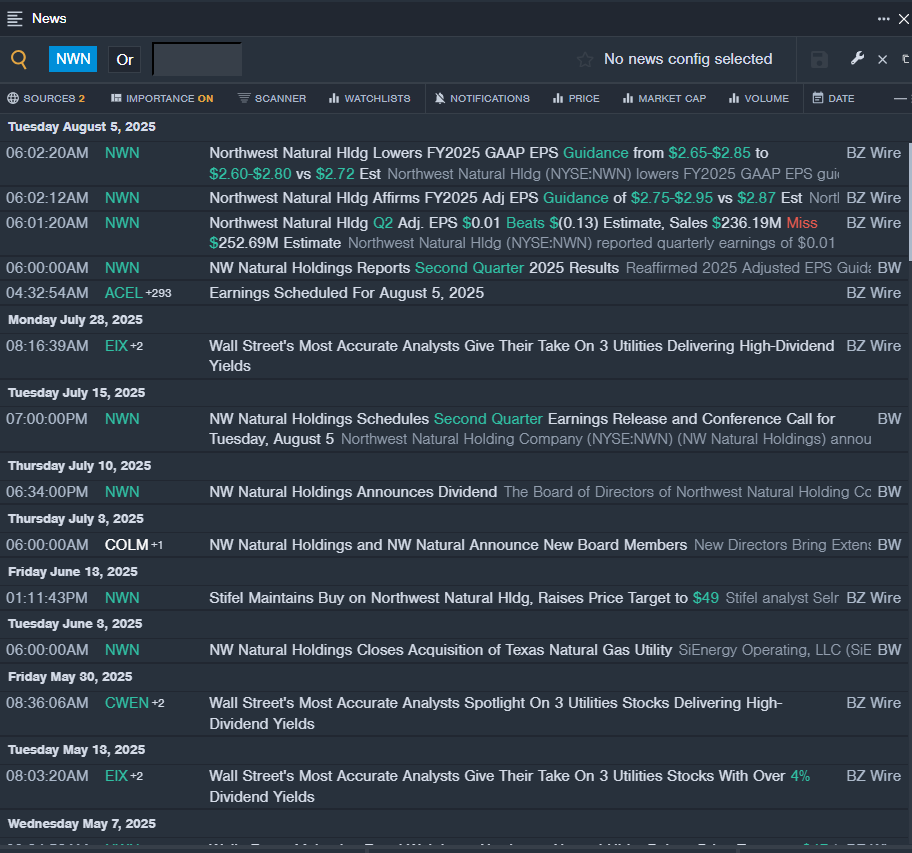Click the funnel icon beside Scanner
The height and width of the screenshot is (853, 912).
244,98
